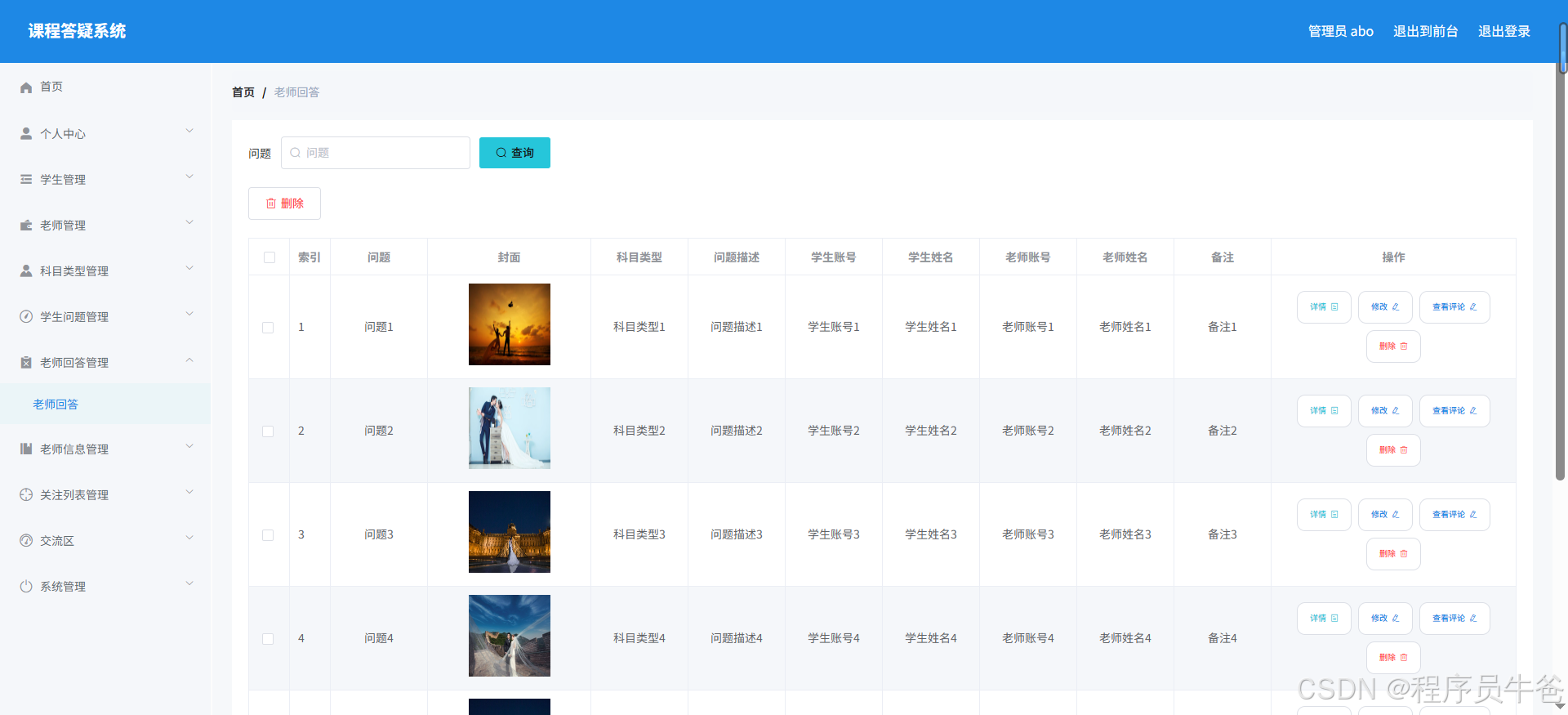Collapse the 老师回答管理 menu chevron
1568x715 pixels.
coord(189,360)
